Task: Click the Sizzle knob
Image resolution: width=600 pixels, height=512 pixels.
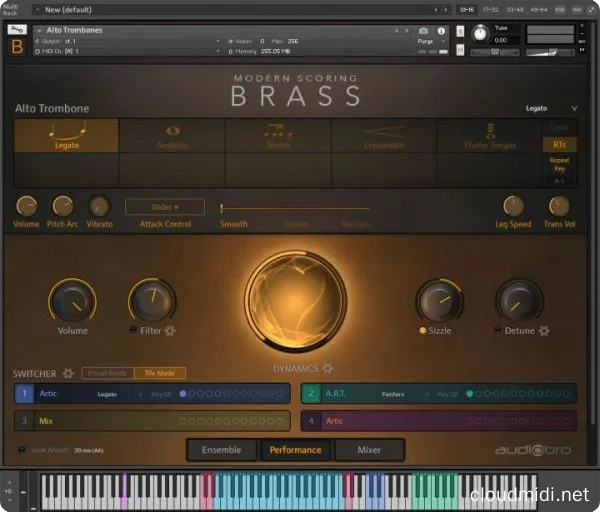Action: pos(439,302)
